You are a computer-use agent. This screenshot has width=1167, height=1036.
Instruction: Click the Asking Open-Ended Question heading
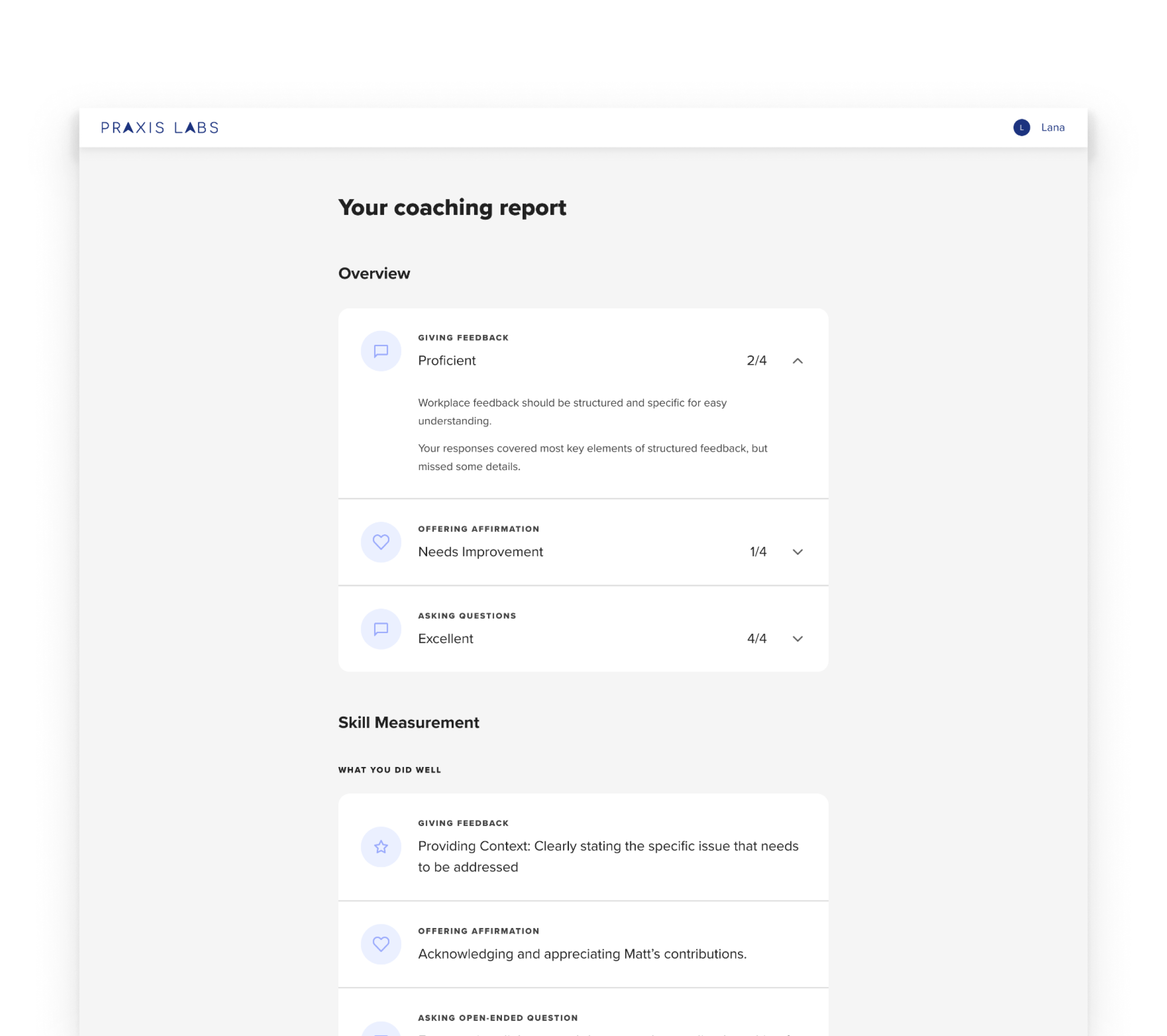[x=497, y=1018]
